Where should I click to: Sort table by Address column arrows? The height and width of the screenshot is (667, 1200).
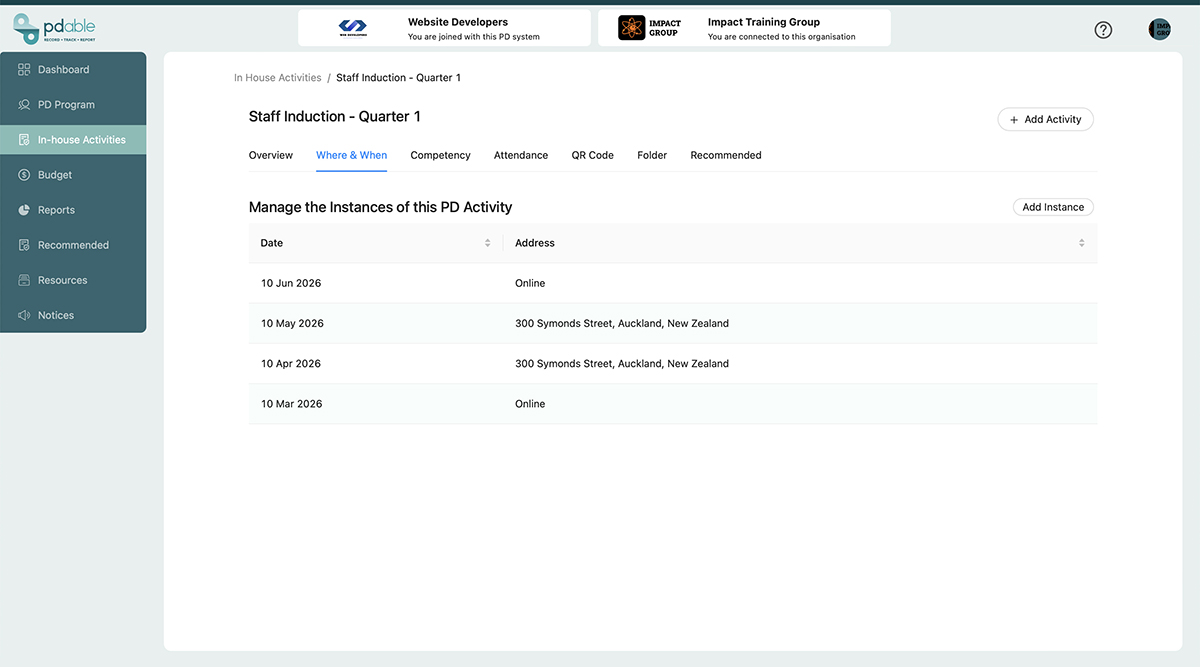pos(1081,243)
